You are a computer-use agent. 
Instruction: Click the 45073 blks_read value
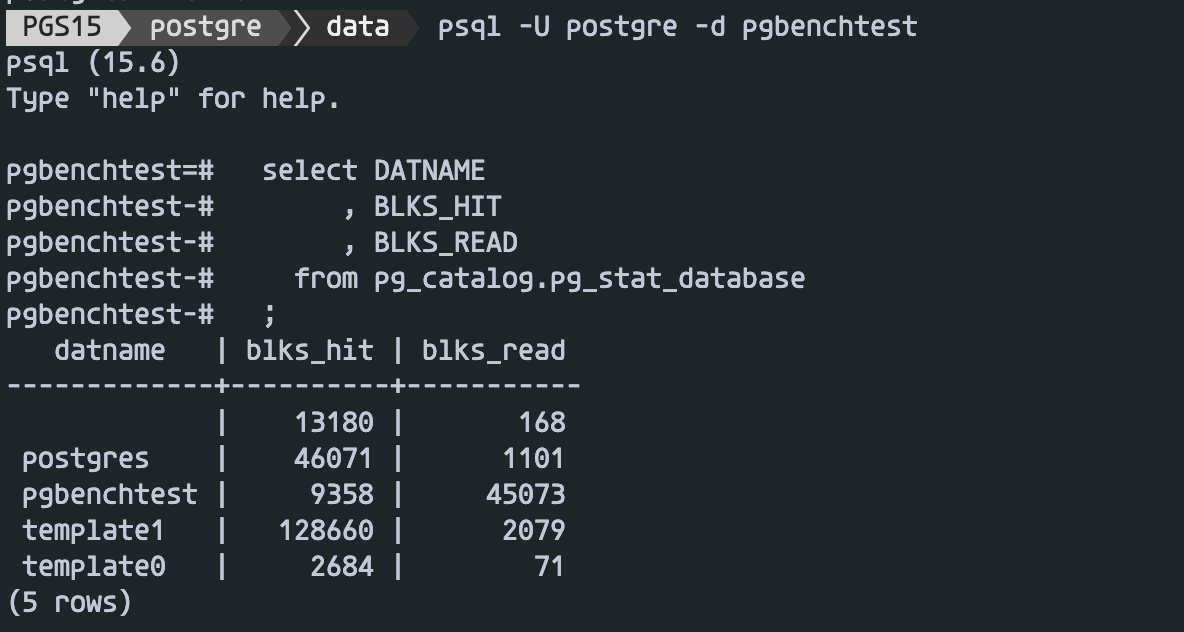[x=525, y=495]
